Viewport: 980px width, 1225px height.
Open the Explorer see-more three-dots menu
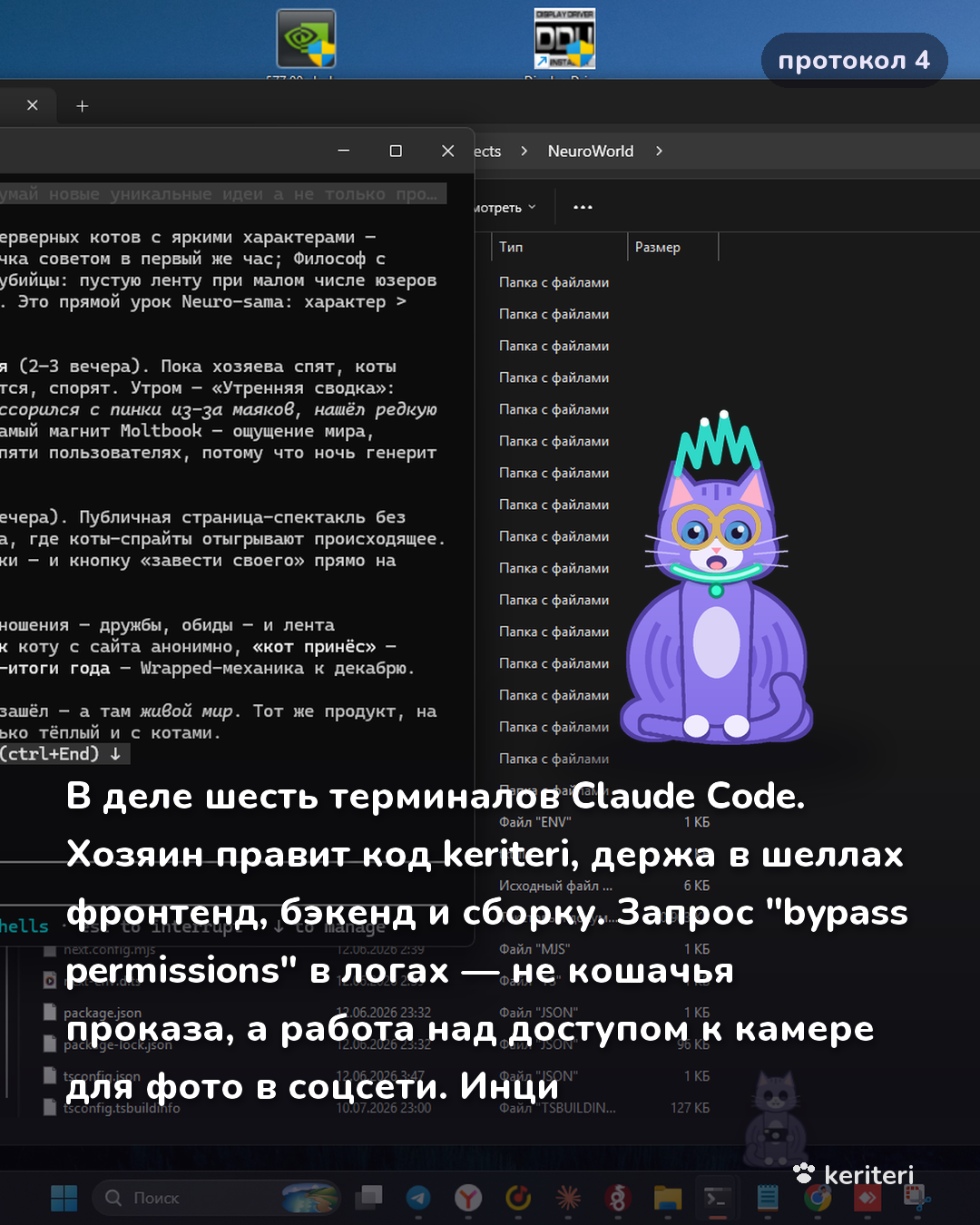583,208
